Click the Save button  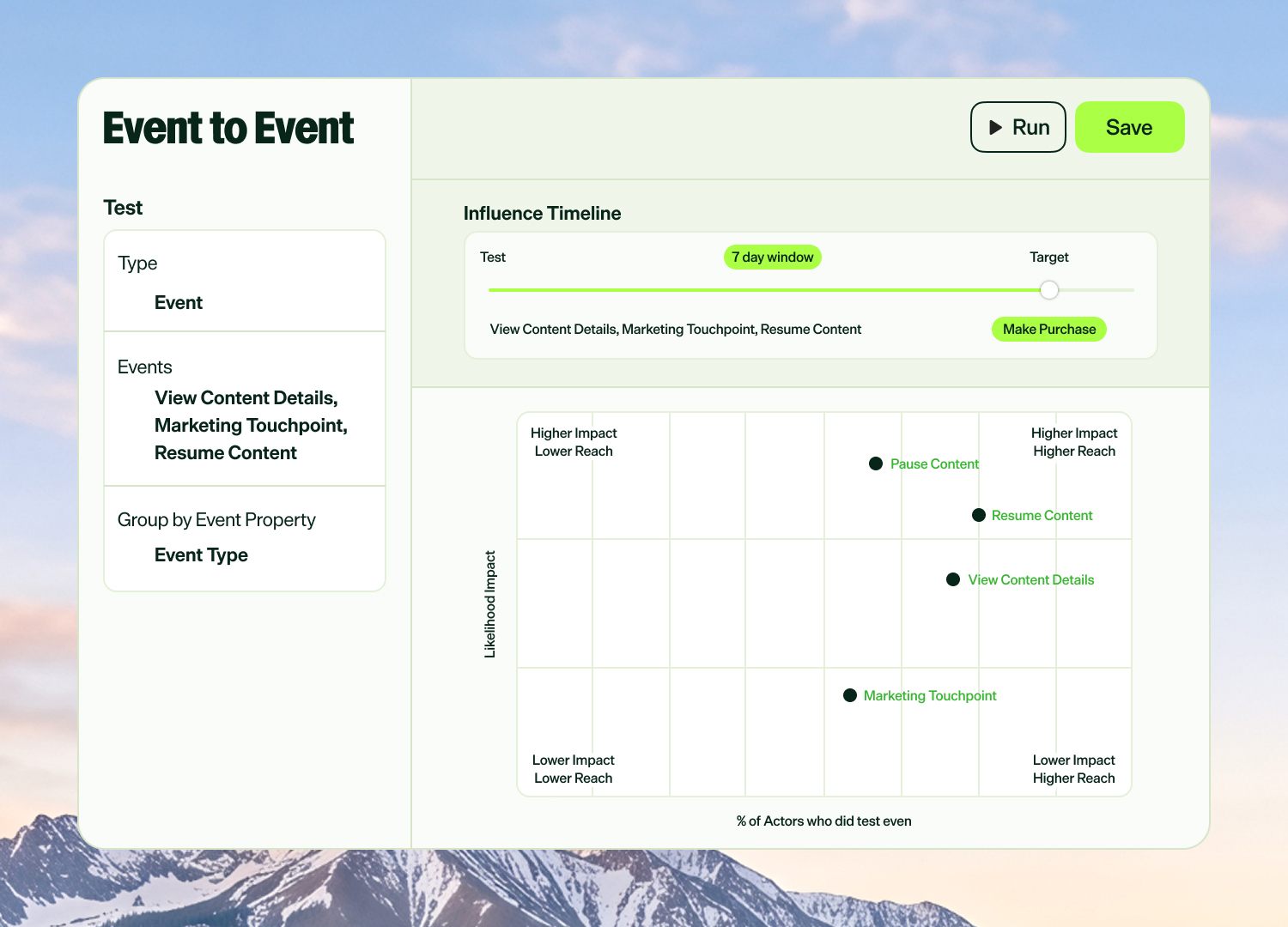click(x=1129, y=127)
